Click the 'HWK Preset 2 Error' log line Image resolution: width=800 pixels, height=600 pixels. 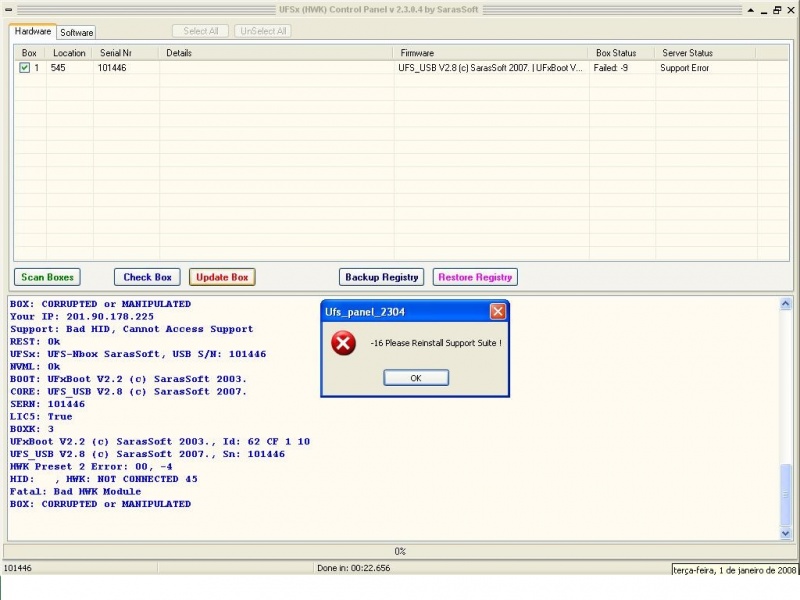click(91, 466)
